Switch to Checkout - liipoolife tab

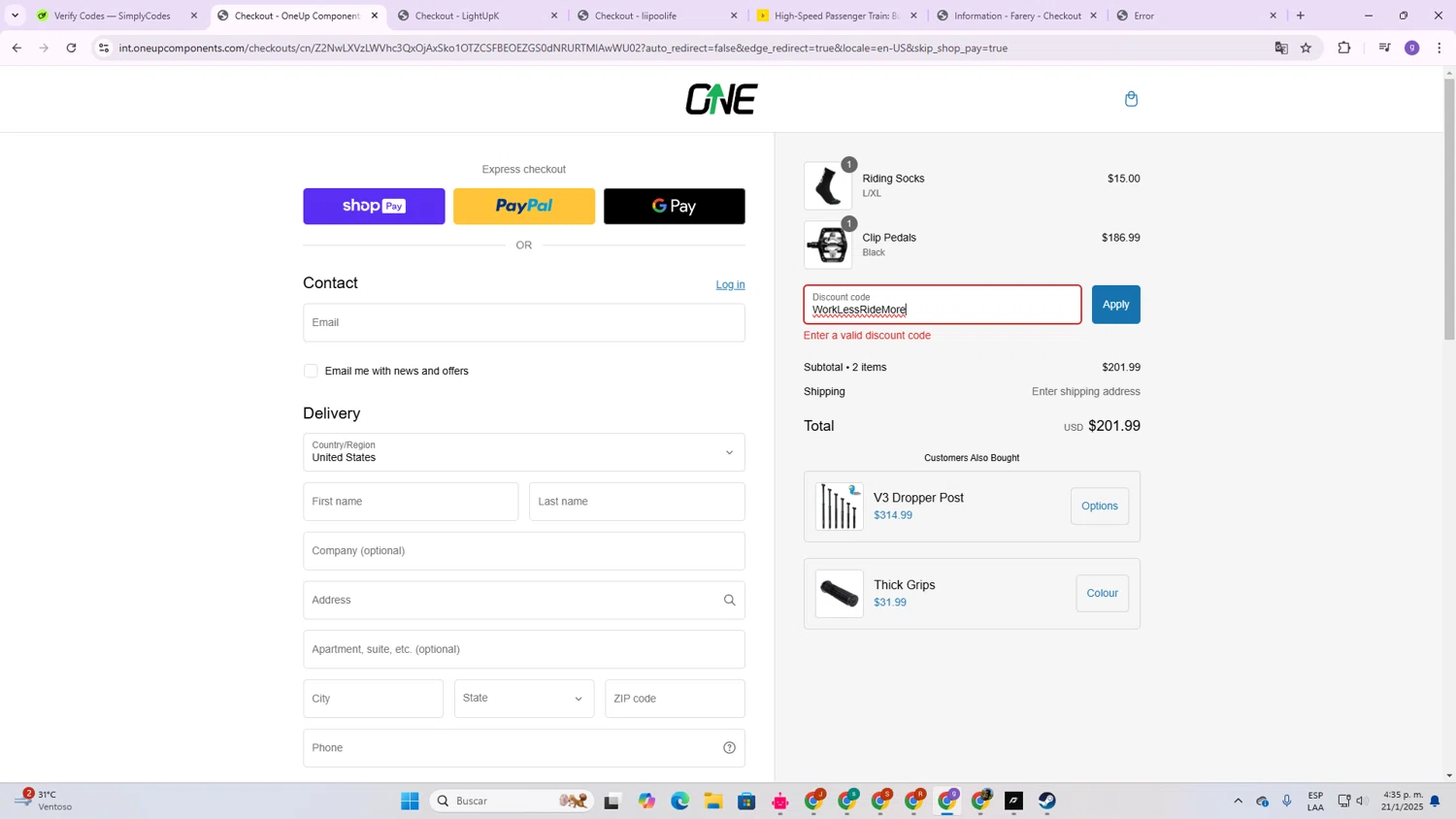(655, 16)
